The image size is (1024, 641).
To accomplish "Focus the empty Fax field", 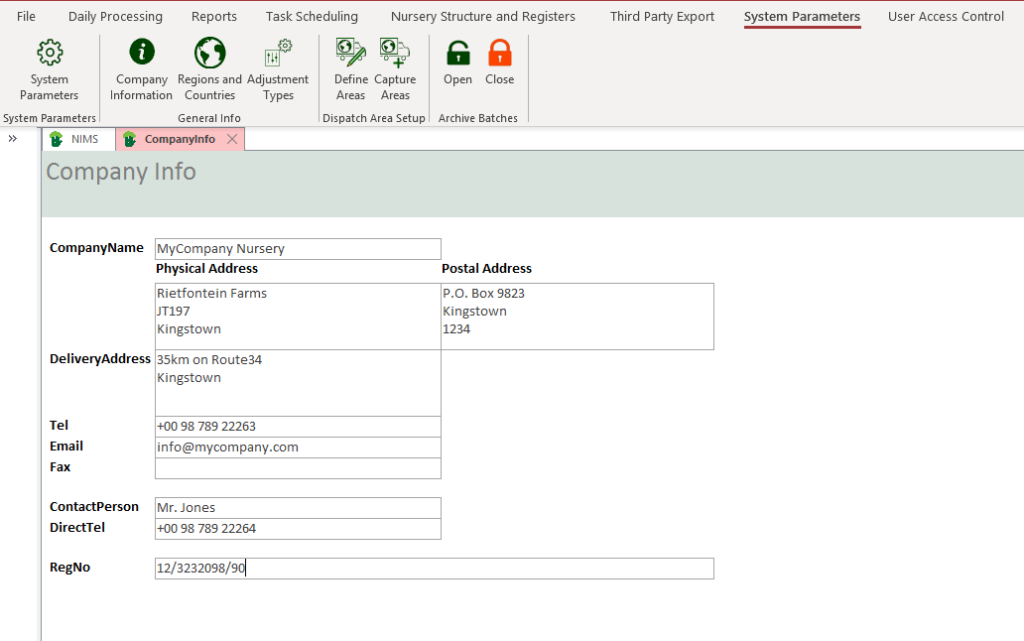I will 297,468.
